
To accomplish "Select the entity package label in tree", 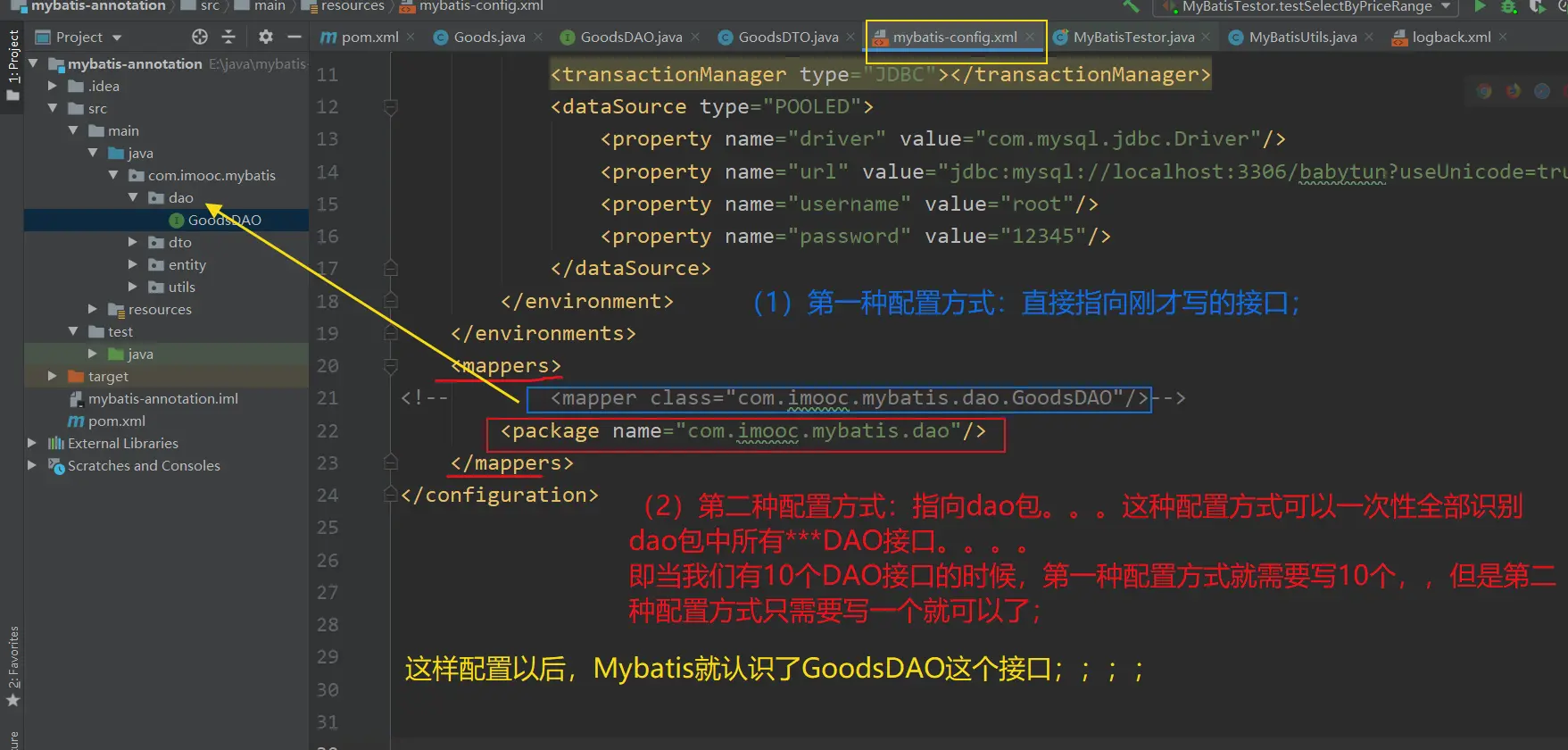I will tap(187, 264).
